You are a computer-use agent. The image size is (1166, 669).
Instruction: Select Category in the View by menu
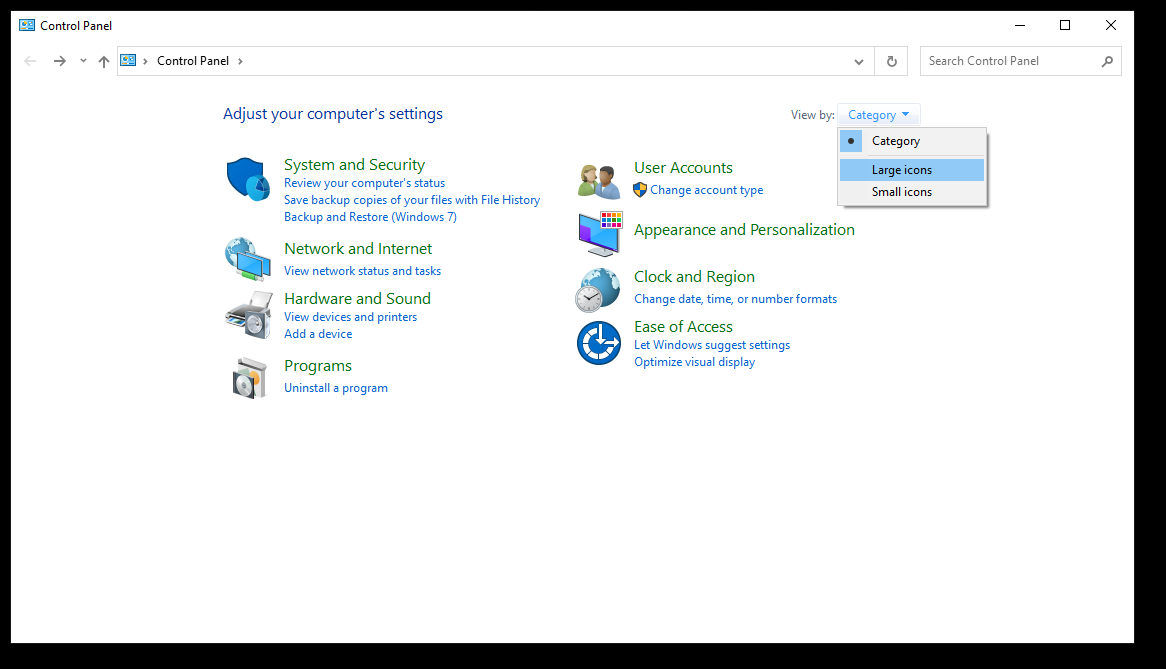(912, 140)
